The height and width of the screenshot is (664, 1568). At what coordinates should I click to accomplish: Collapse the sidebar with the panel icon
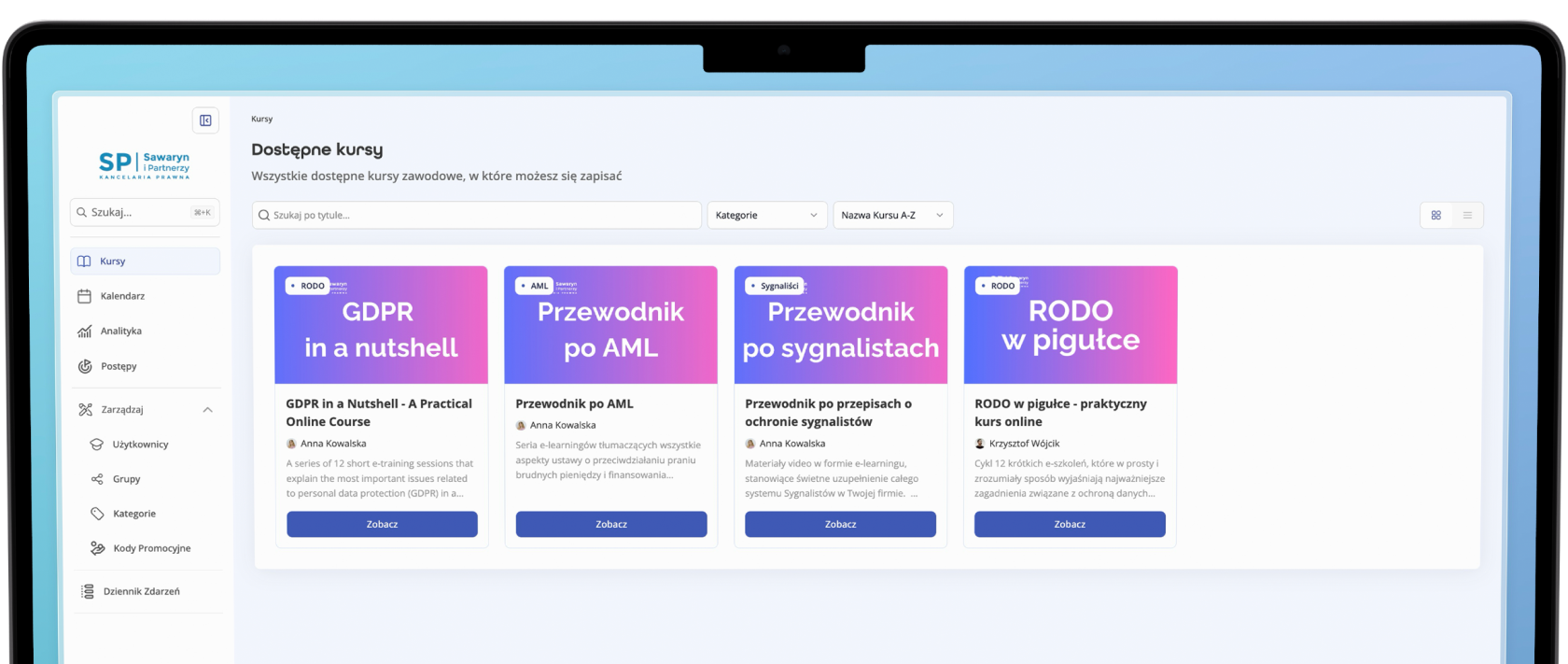point(205,120)
